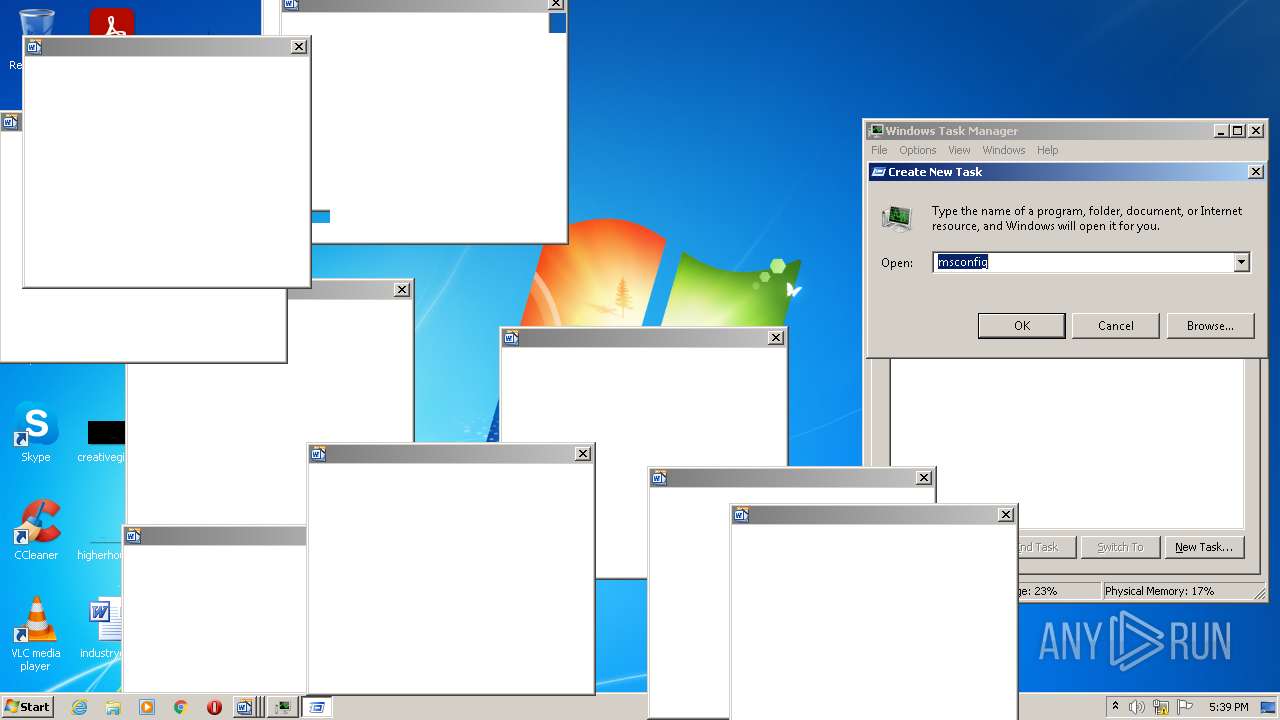Open Windows Media Player from the taskbar
Viewport: 1280px width, 720px height.
[x=147, y=707]
